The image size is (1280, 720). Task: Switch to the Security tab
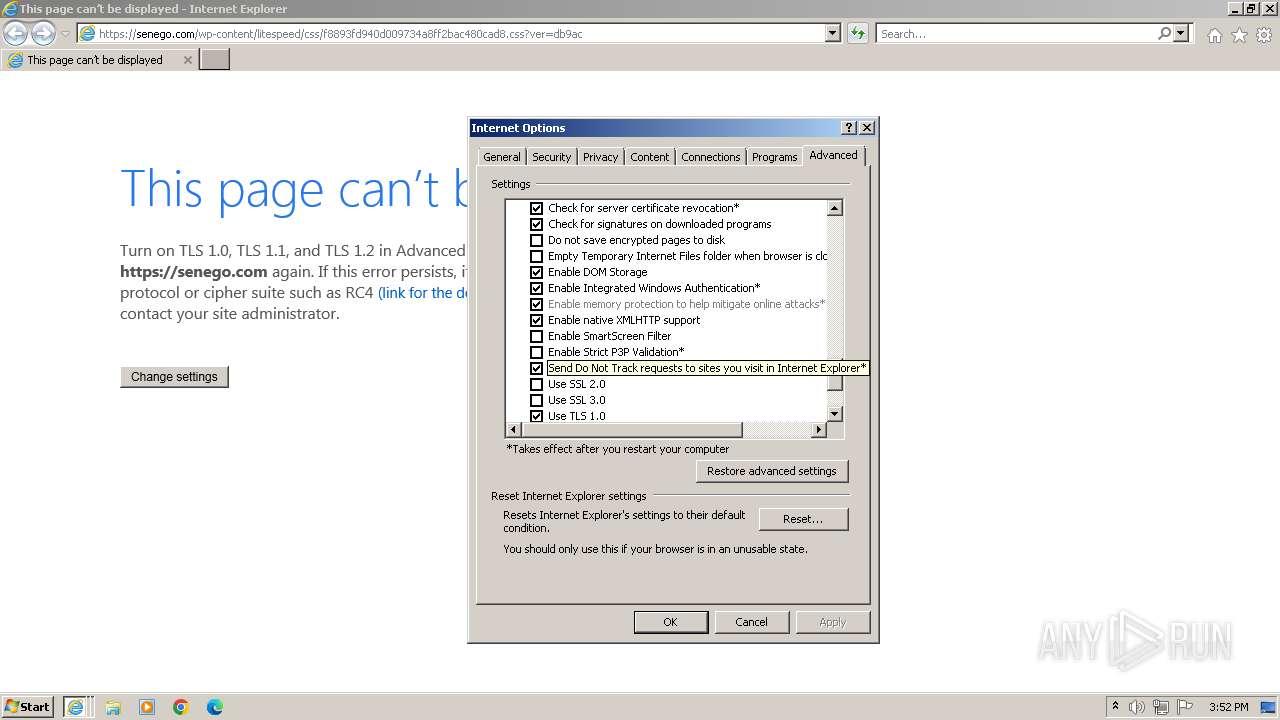[551, 157]
